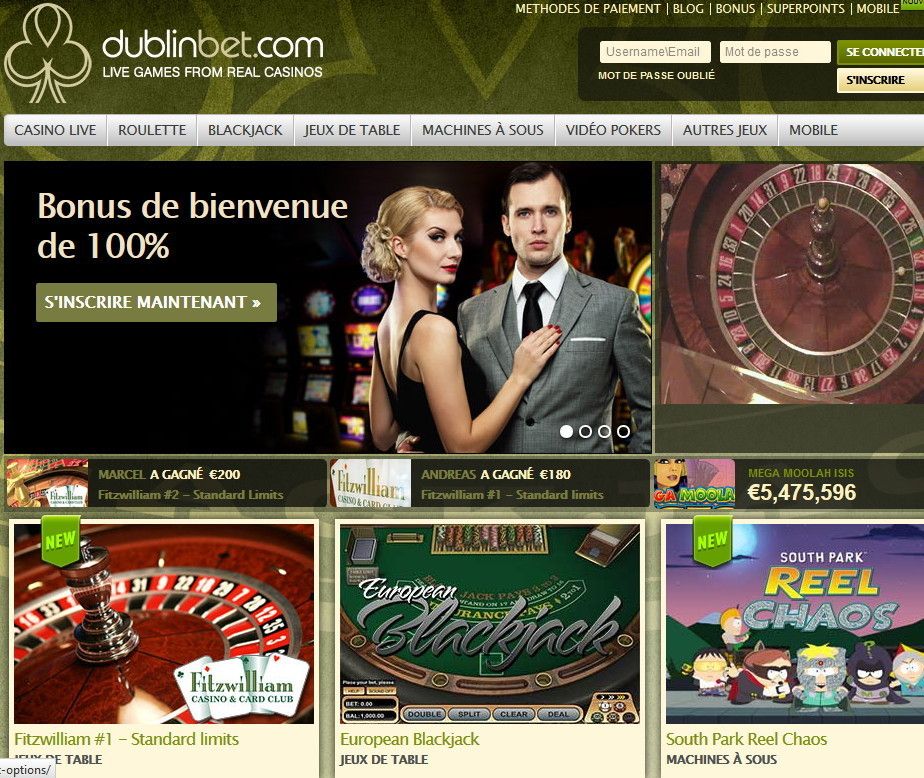The width and height of the screenshot is (924, 778).
Task: Open the Machines à Sous menu
Action: click(483, 130)
